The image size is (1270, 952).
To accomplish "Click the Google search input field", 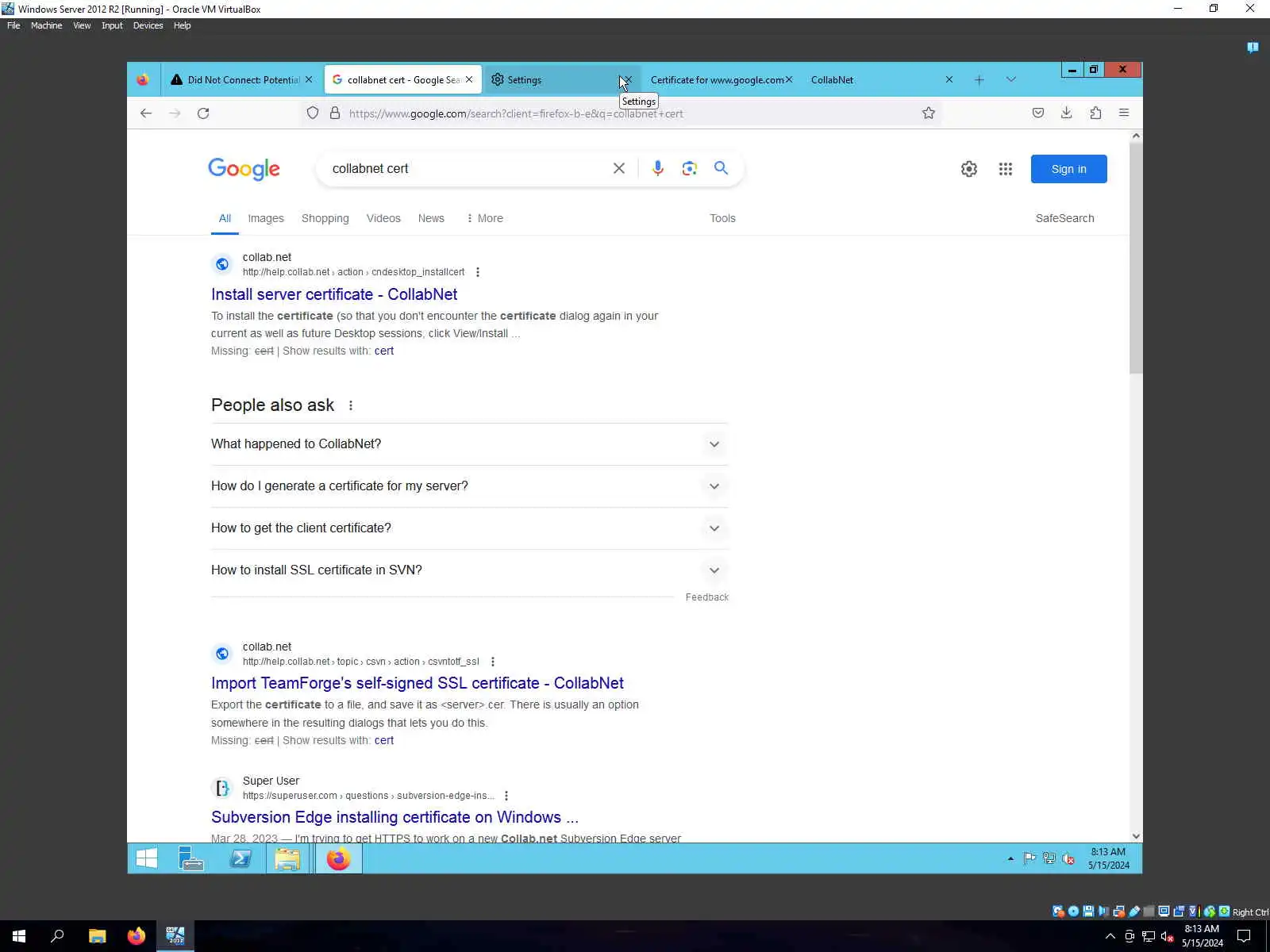I will click(x=467, y=168).
